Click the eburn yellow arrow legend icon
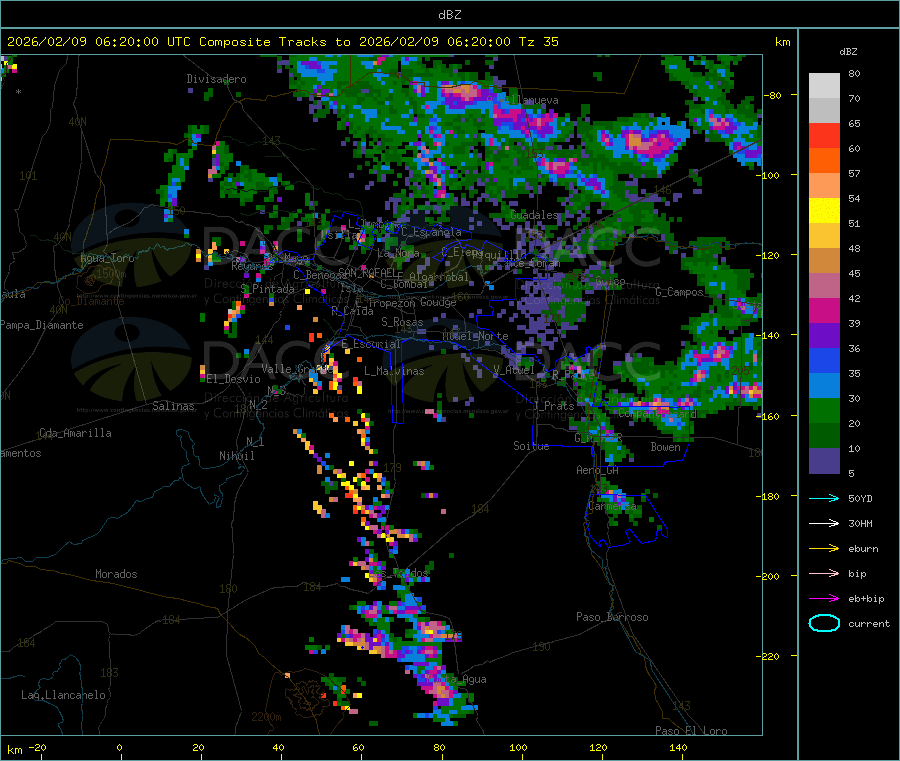The image size is (900, 761). coord(824,549)
